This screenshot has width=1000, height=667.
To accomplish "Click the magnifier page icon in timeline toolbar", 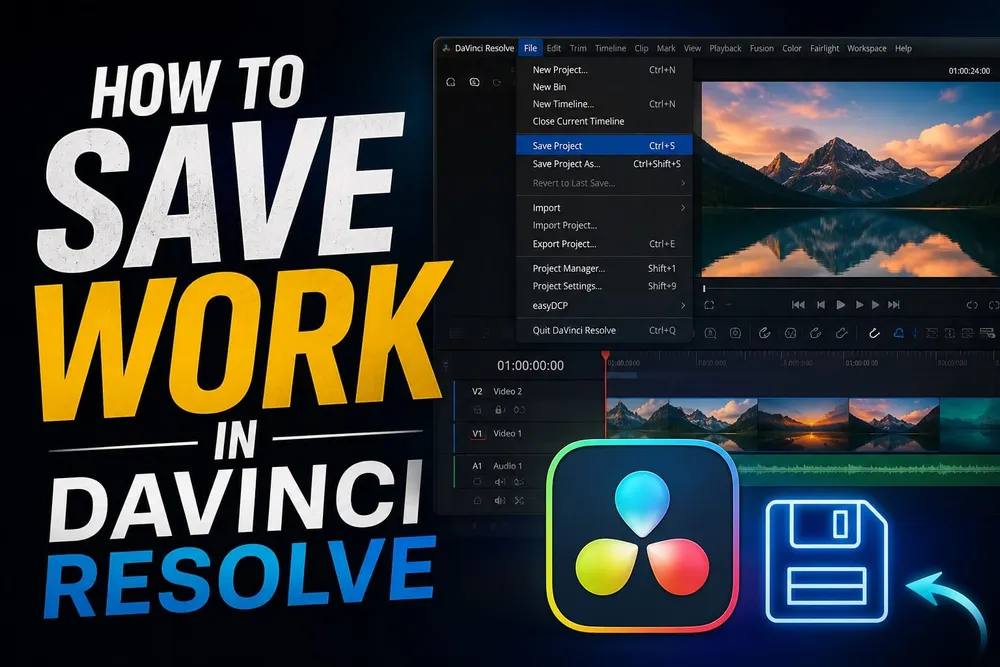I will [x=710, y=333].
